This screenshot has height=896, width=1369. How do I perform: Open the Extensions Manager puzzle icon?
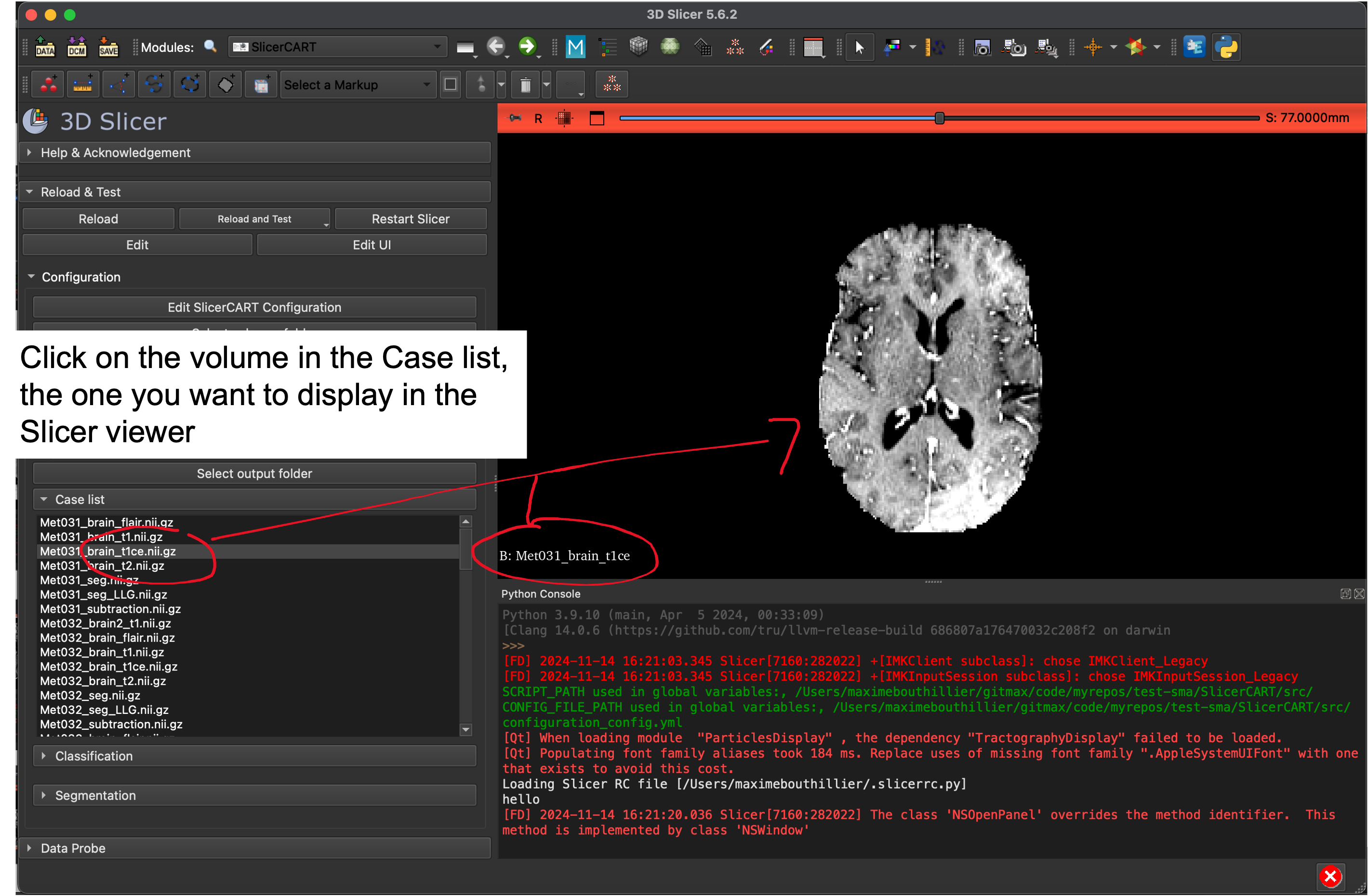[x=1194, y=47]
